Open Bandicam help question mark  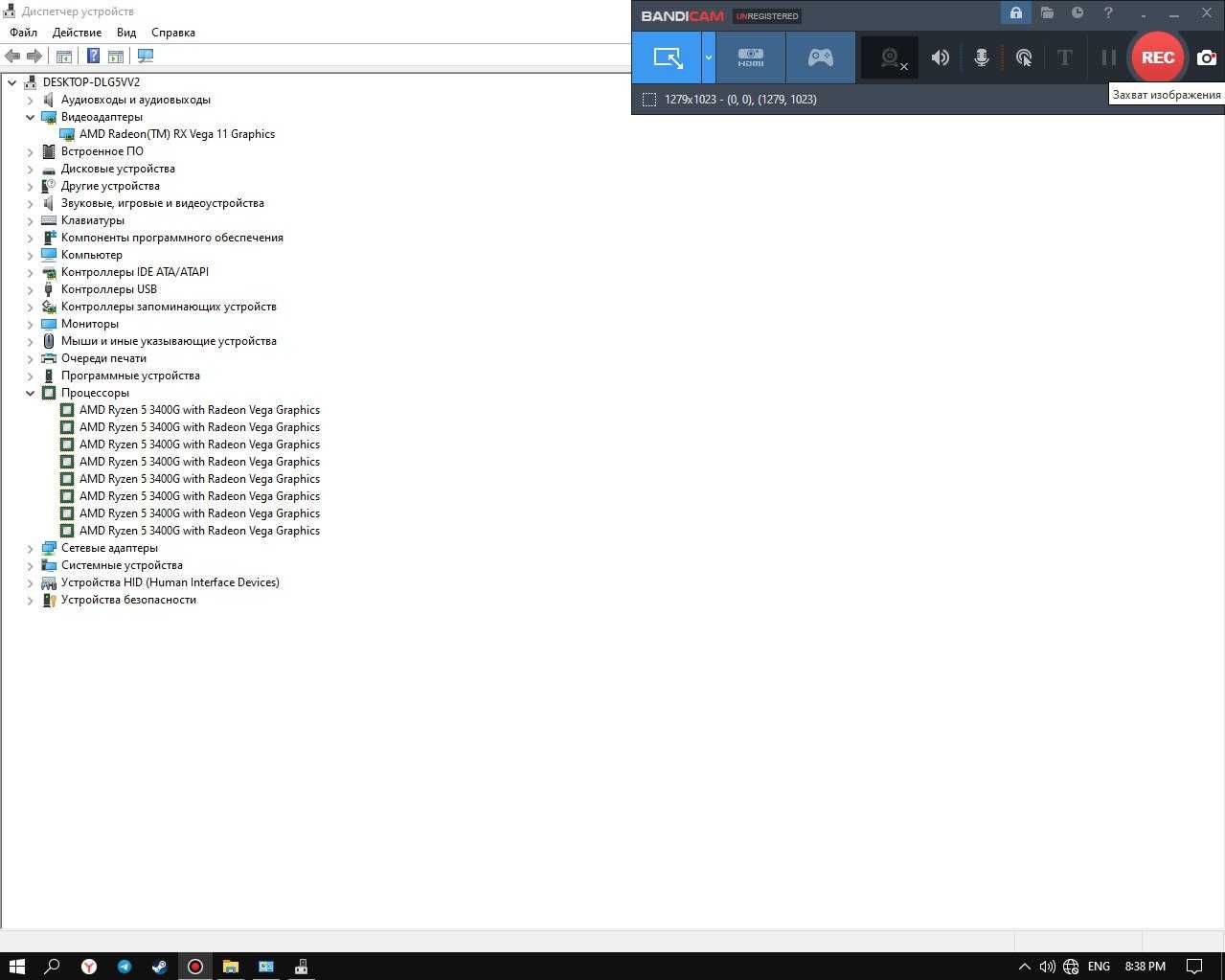coord(1108,13)
